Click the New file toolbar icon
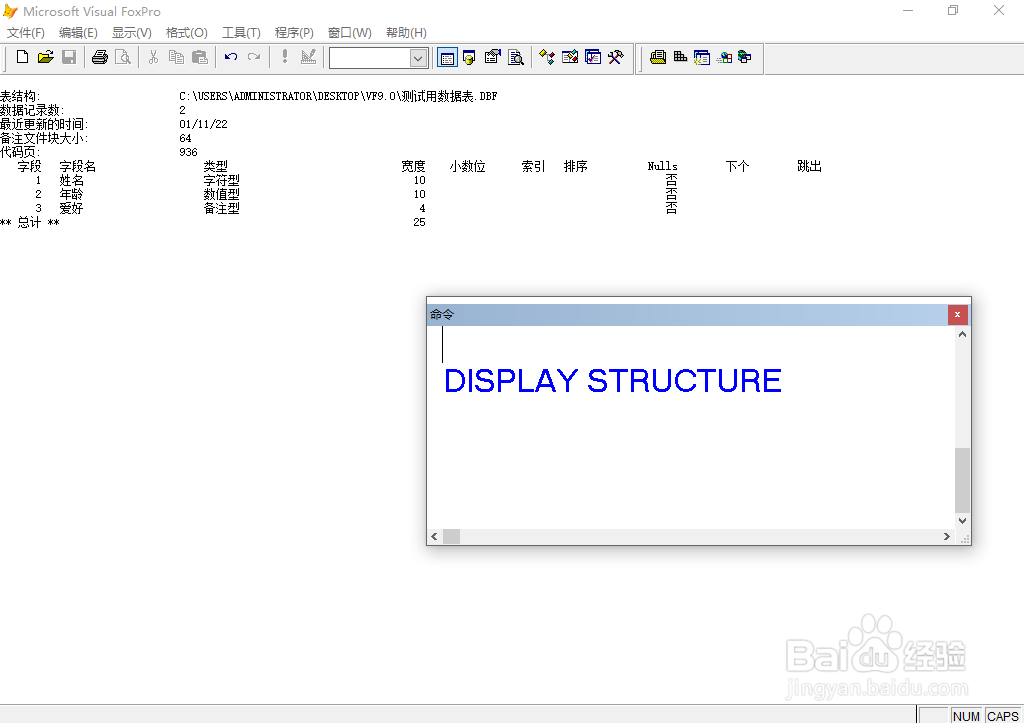1024x723 pixels. tap(22, 57)
